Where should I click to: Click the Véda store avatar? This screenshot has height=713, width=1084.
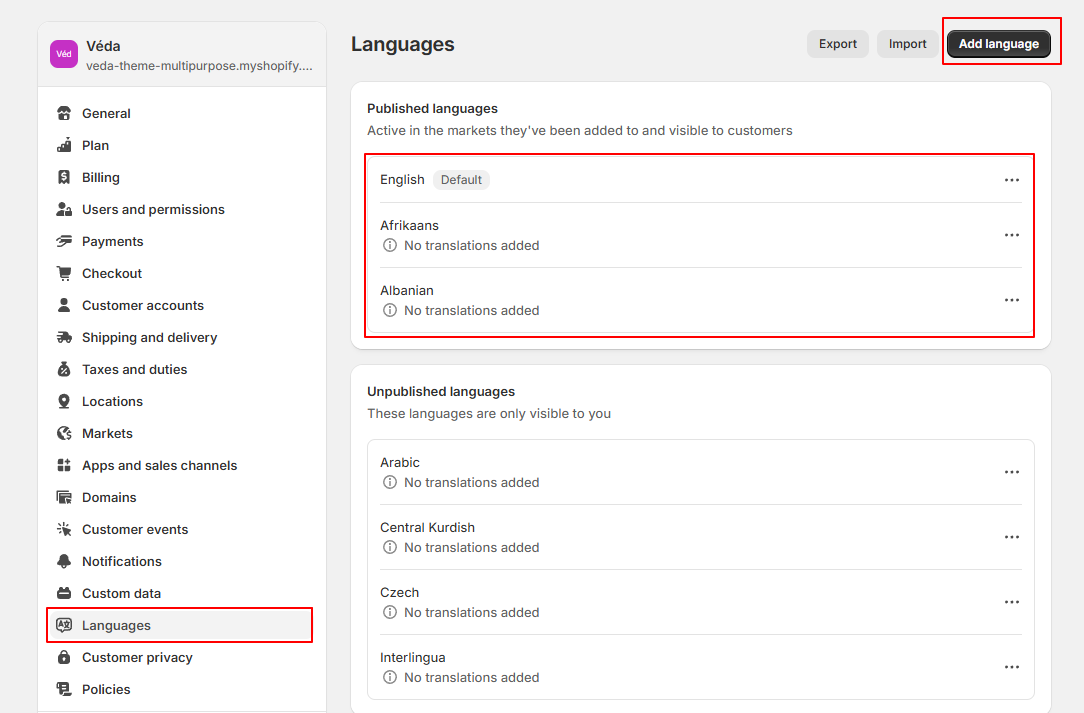click(63, 52)
